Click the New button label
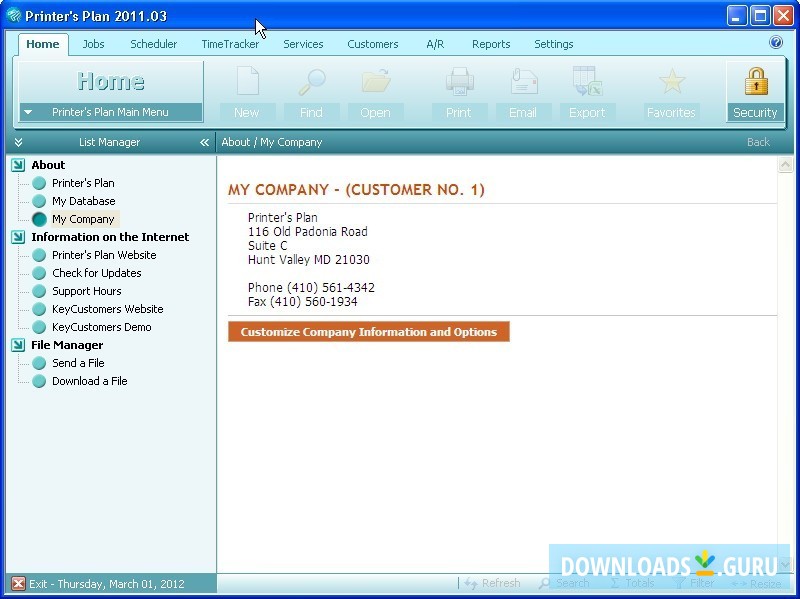This screenshot has height=599, width=800. (247, 112)
